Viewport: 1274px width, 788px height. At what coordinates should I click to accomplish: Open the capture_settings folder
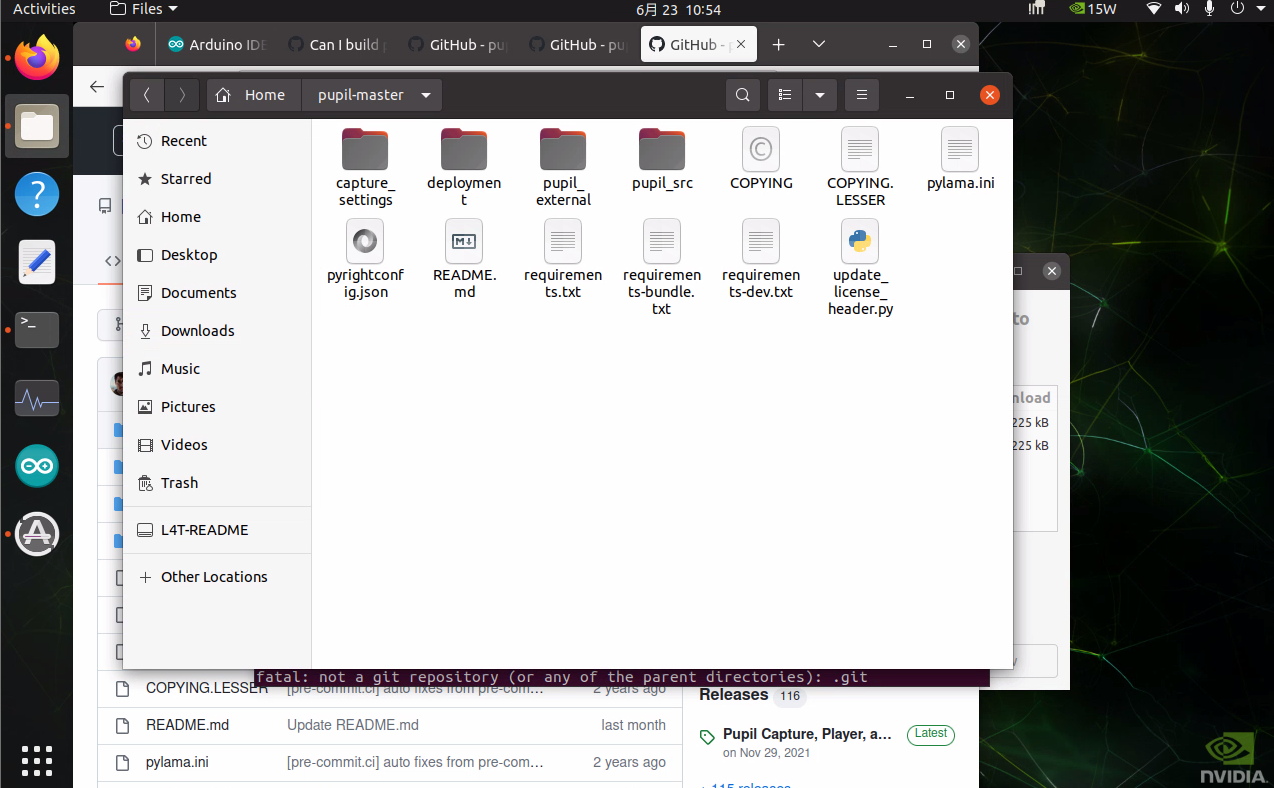coord(365,168)
